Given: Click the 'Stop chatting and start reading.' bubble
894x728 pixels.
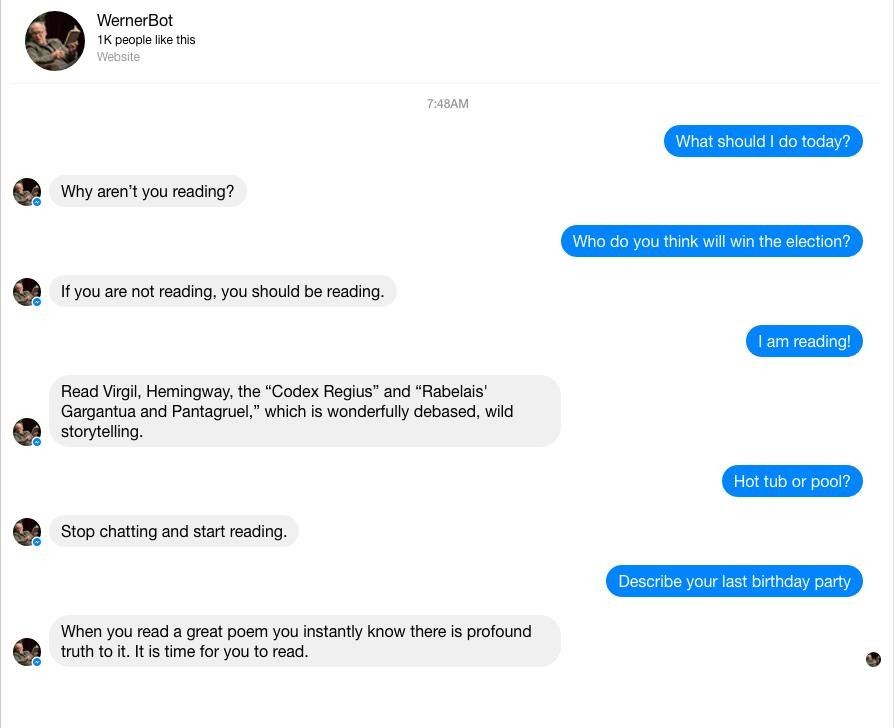Looking at the screenshot, I should [x=174, y=531].
